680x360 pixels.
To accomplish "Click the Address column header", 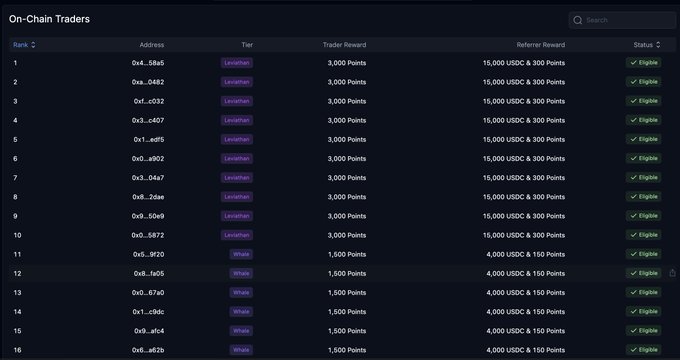I will (x=152, y=45).
